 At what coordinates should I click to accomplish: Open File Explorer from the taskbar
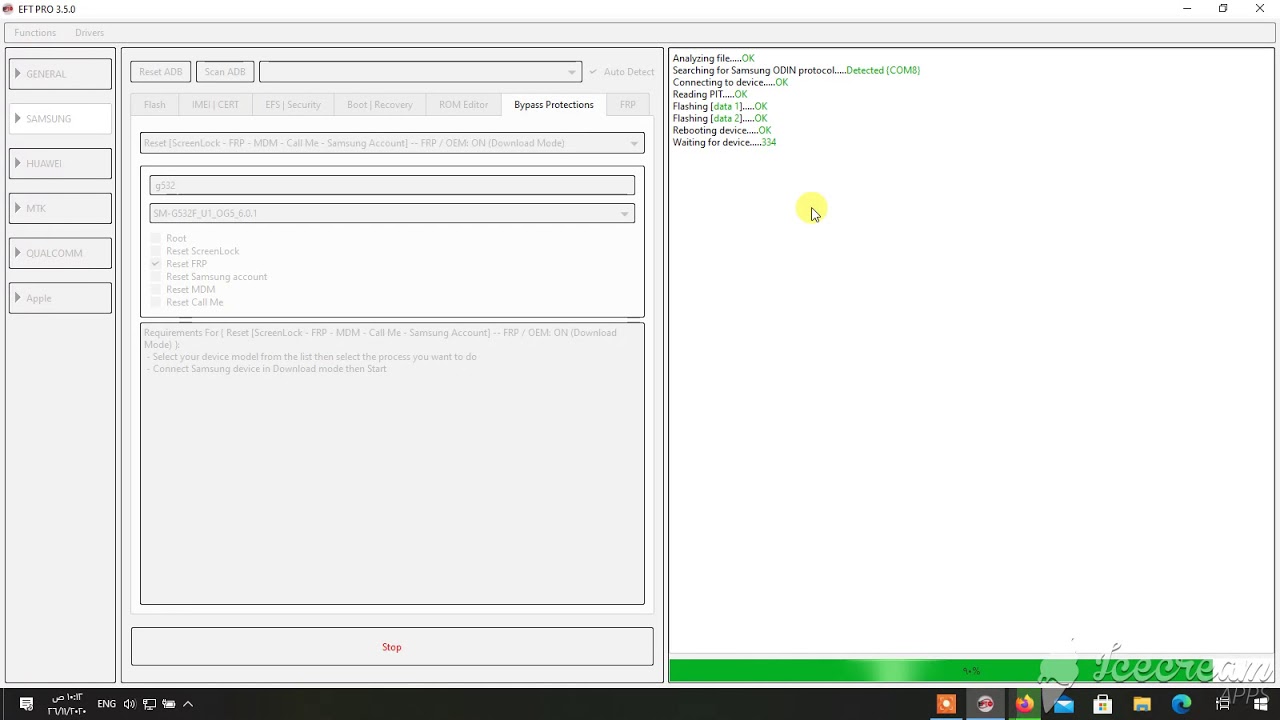[x=1142, y=704]
